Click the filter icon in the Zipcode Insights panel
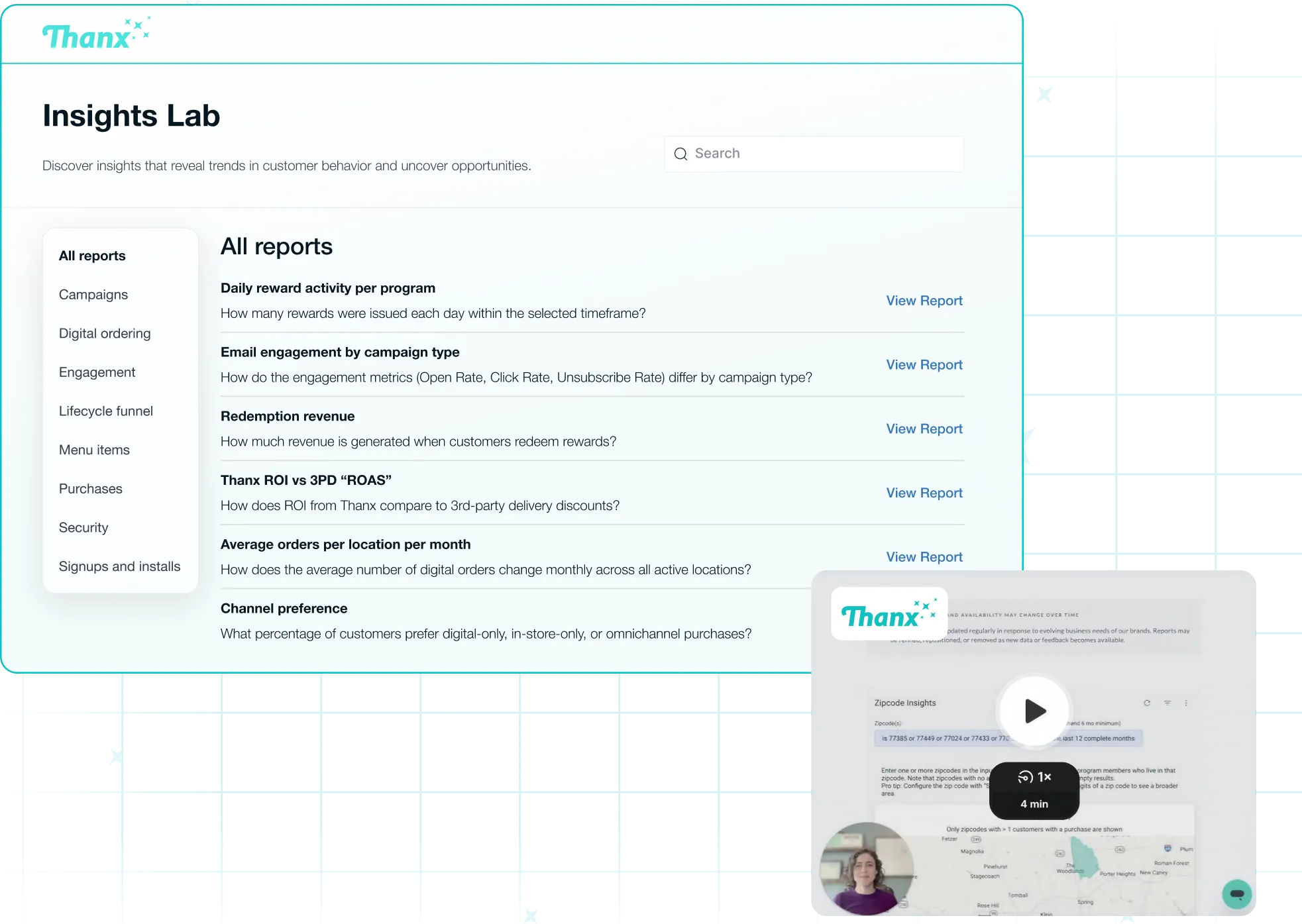Image resolution: width=1302 pixels, height=924 pixels. [x=1167, y=703]
